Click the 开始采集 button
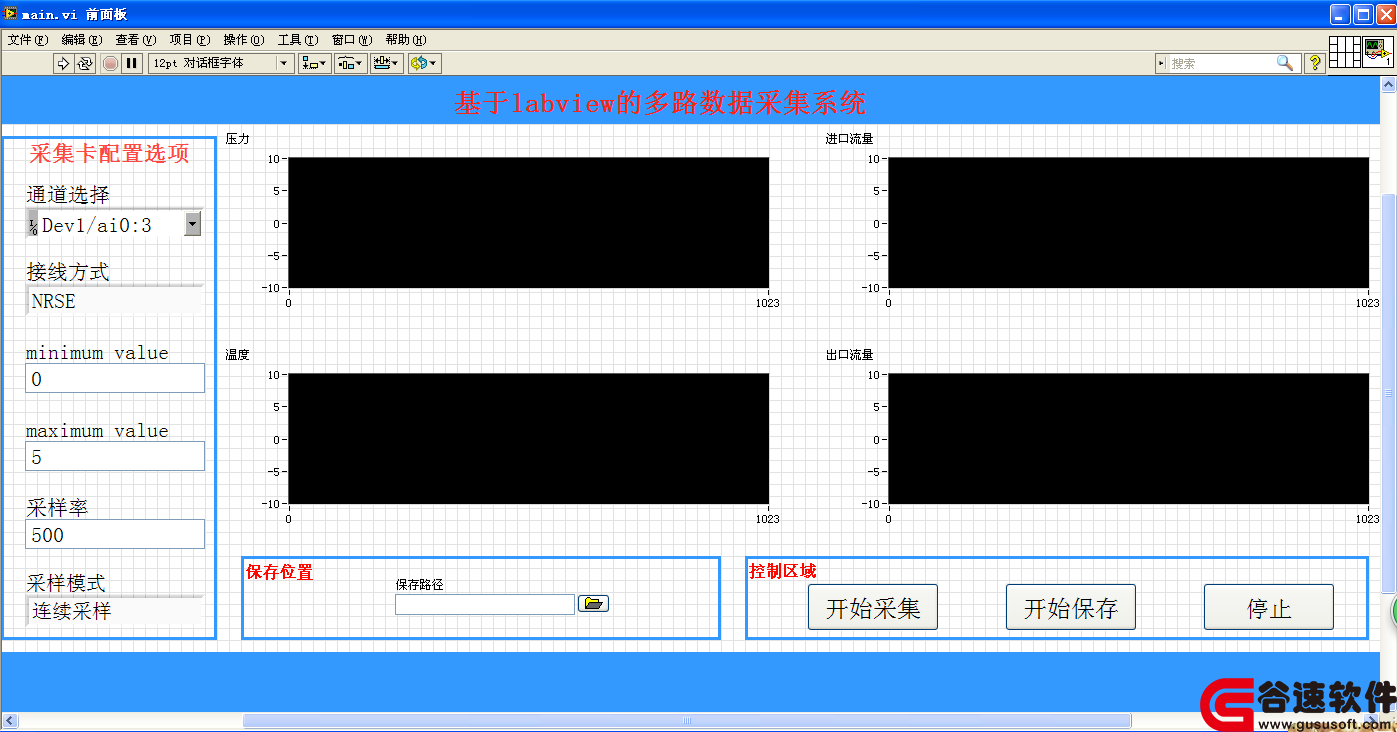 click(873, 607)
